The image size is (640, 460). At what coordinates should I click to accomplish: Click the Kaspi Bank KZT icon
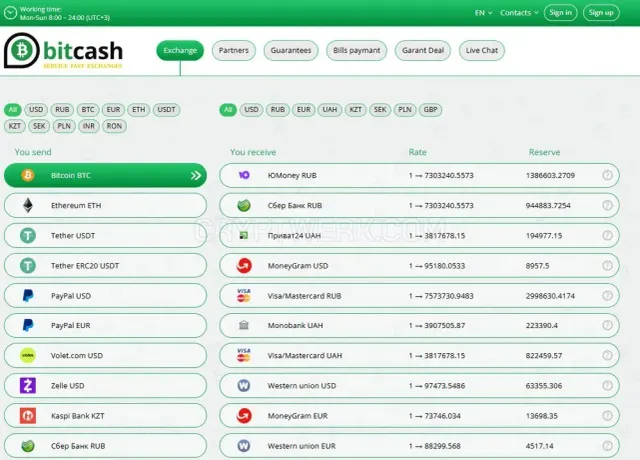28,416
